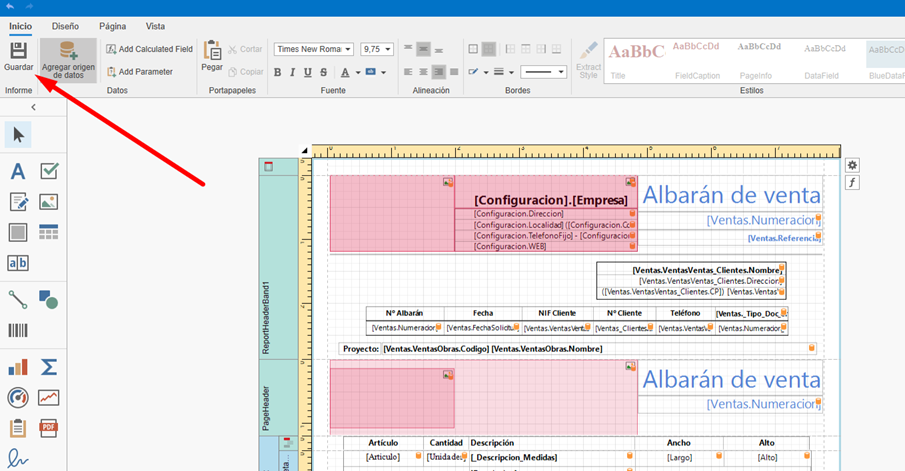The width and height of the screenshot is (905, 471).
Task: Select the Picture Box control tool
Action: pyautogui.click(x=48, y=202)
